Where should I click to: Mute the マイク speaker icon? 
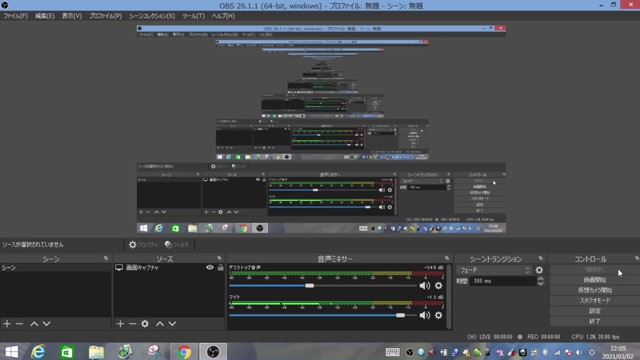(x=424, y=315)
